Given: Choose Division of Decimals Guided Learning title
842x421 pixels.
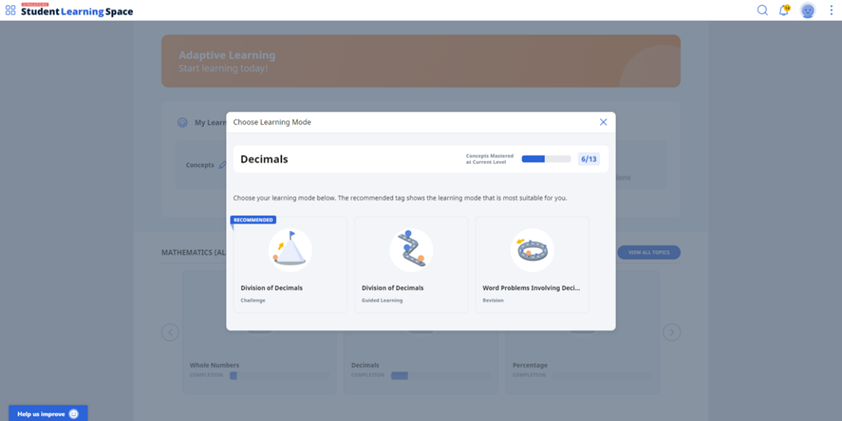Looking at the screenshot, I should (392, 288).
